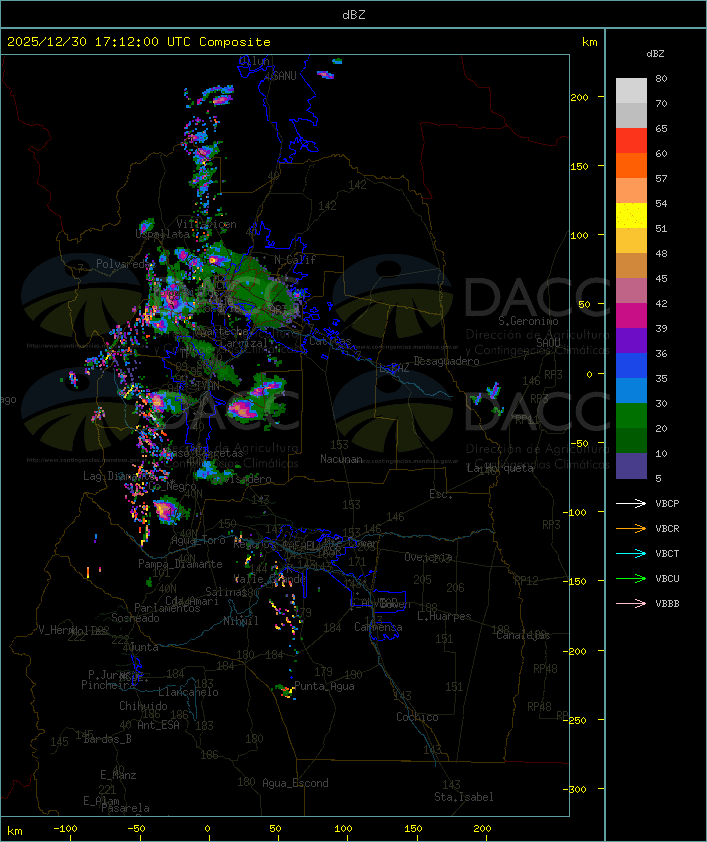707x842 pixels.
Task: Click the isolated echo cluster east of Desaguadero
Action: 488,398
